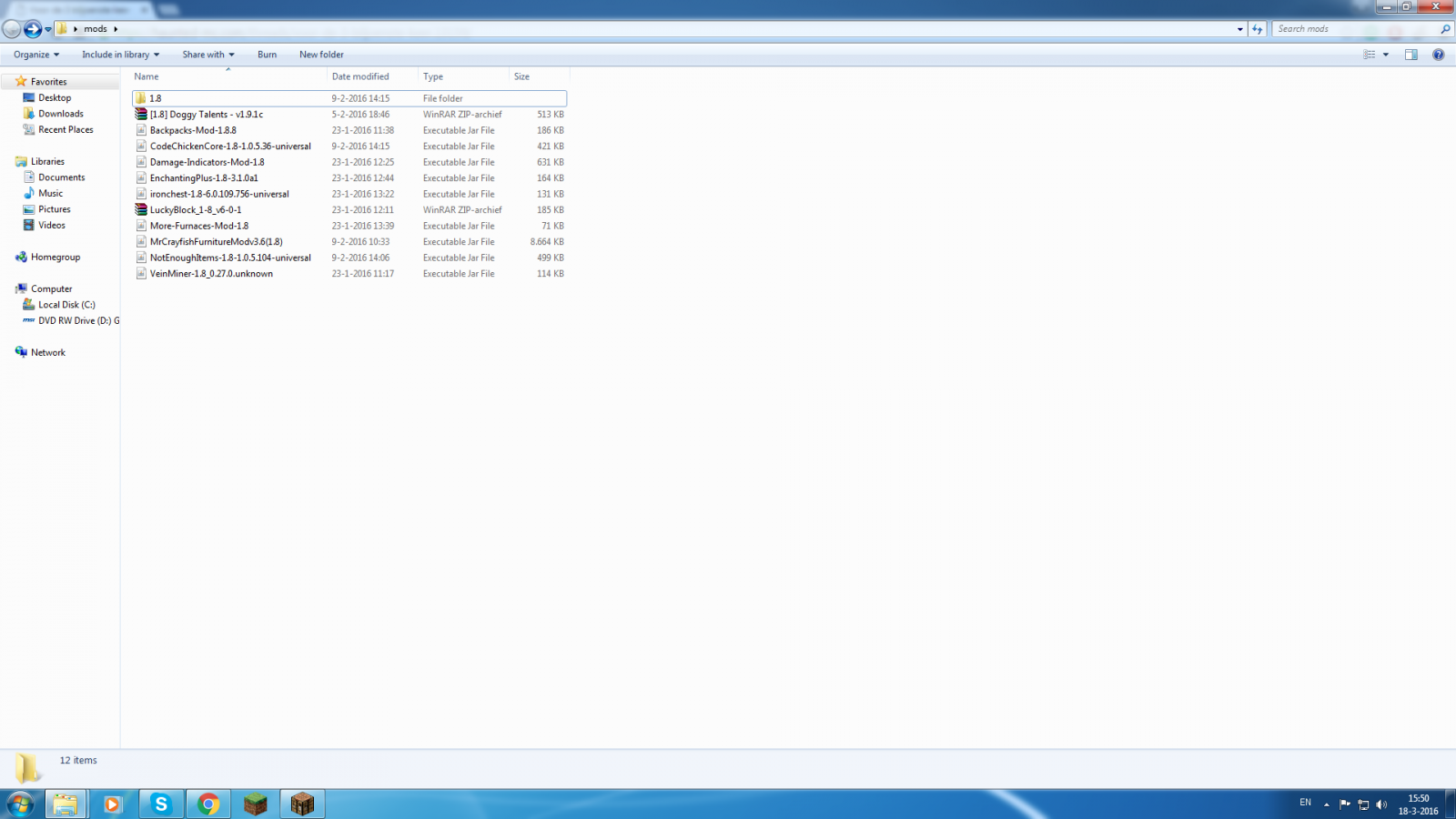Viewport: 1456px width, 819px height.
Task: Click the Change your view icon
Action: (x=1369, y=55)
